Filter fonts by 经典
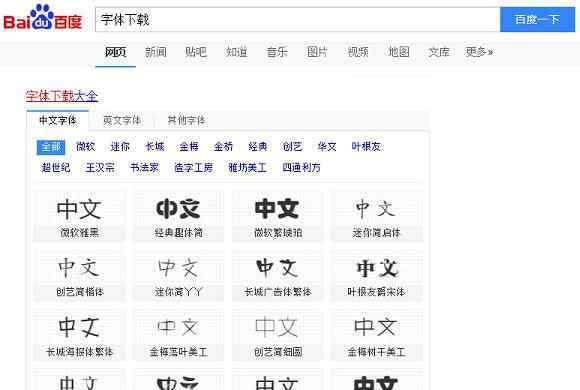This screenshot has height=390, width=580. click(258, 147)
